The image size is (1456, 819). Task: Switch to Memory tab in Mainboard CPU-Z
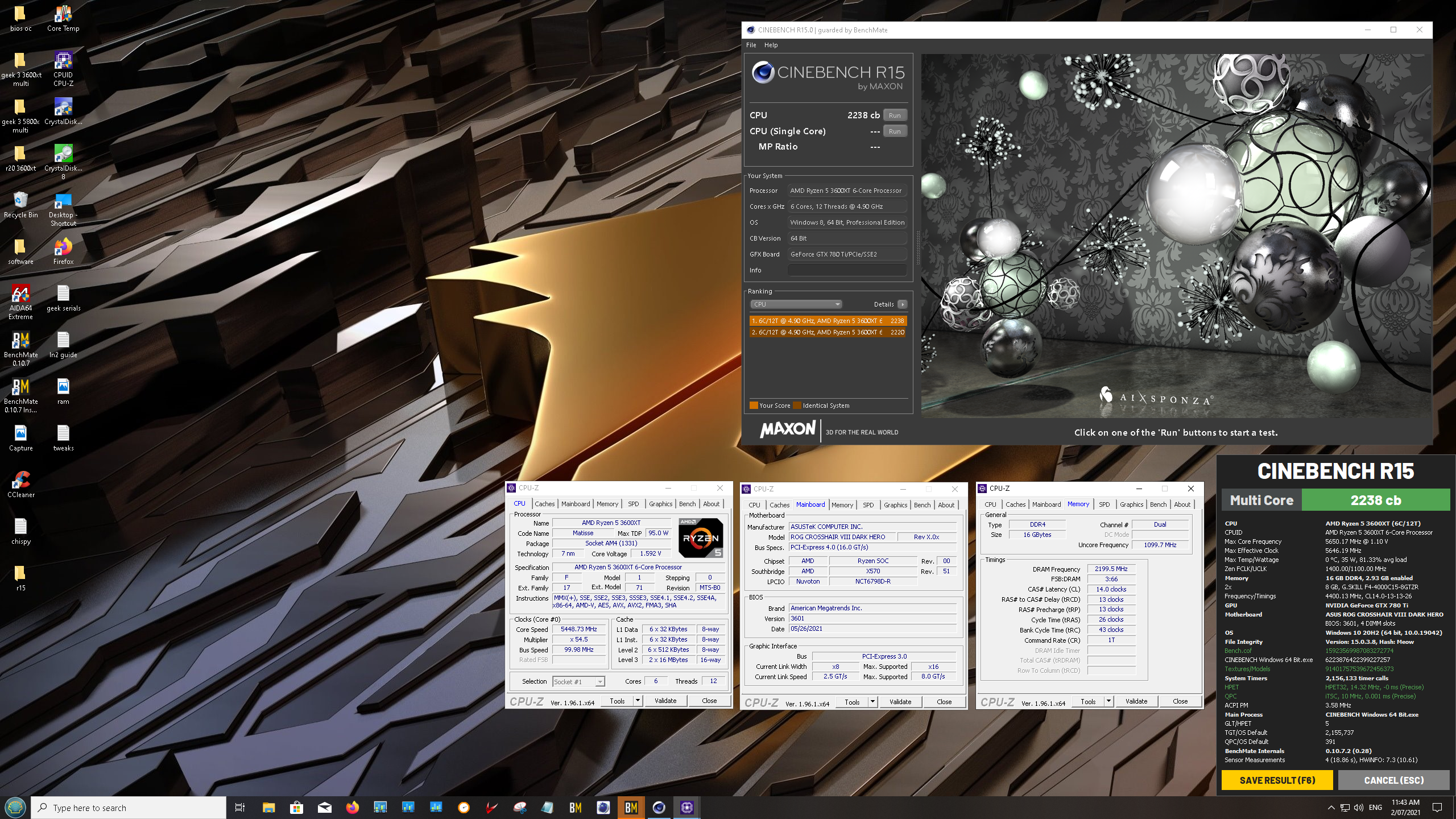(842, 505)
